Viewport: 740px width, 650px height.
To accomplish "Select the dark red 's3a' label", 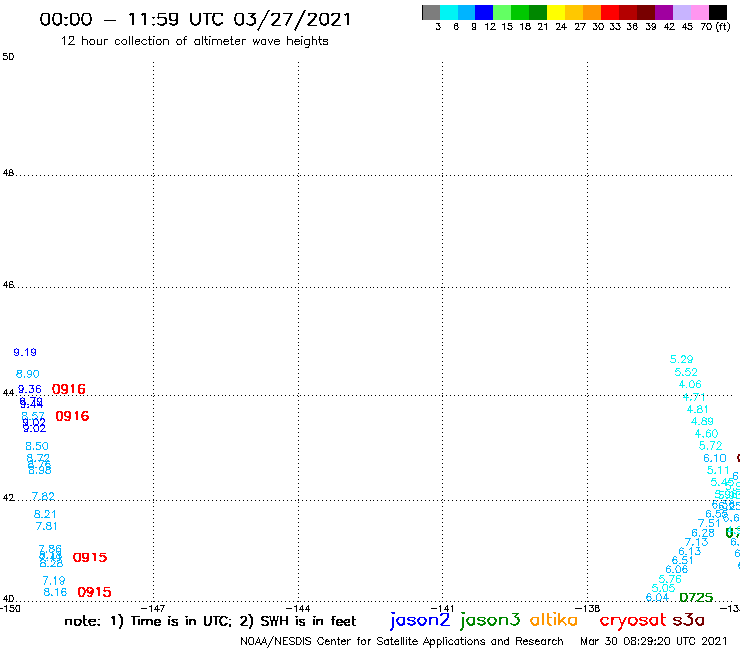I will 688,620.
